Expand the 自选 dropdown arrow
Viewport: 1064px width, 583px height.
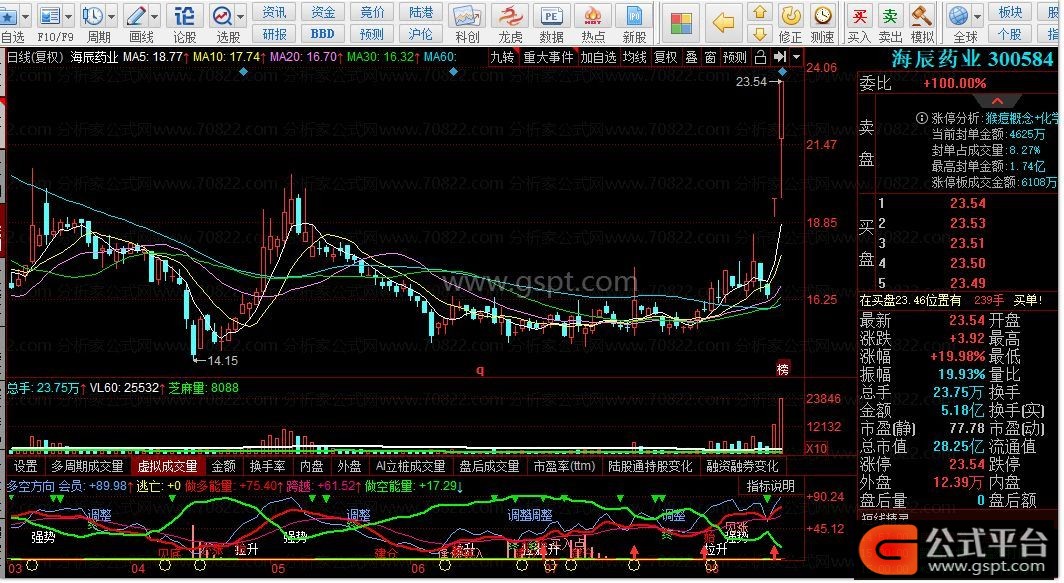coord(26,16)
